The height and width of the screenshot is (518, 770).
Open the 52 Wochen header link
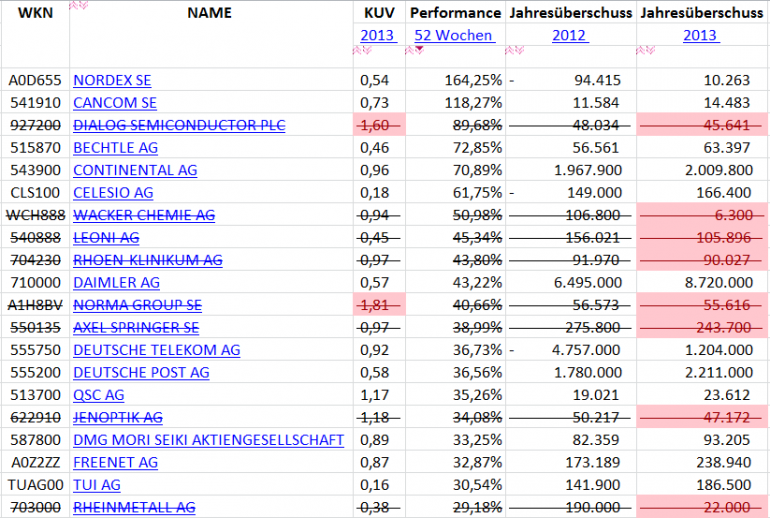454,35
